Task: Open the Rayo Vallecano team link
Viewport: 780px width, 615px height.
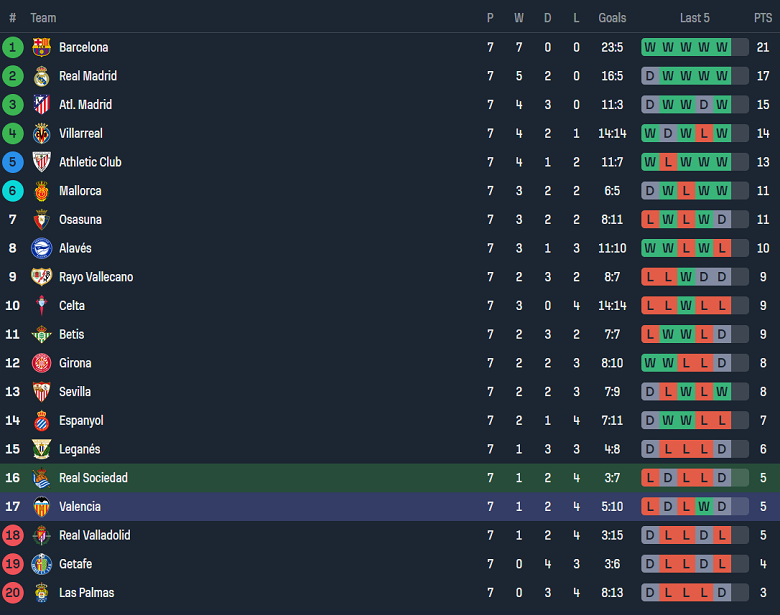Action: (x=95, y=277)
